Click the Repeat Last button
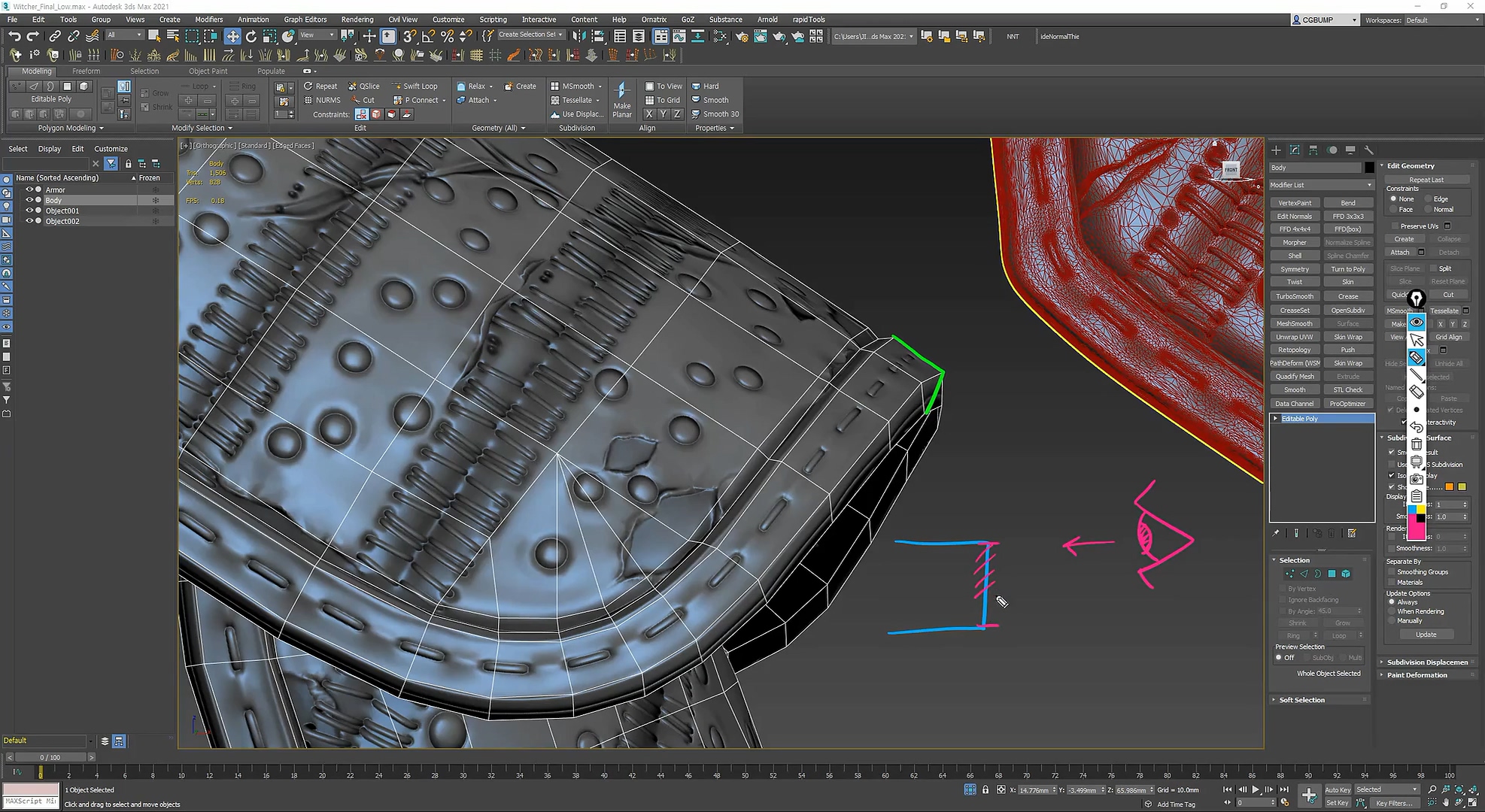Viewport: 1485px width, 812px height. point(1426,180)
